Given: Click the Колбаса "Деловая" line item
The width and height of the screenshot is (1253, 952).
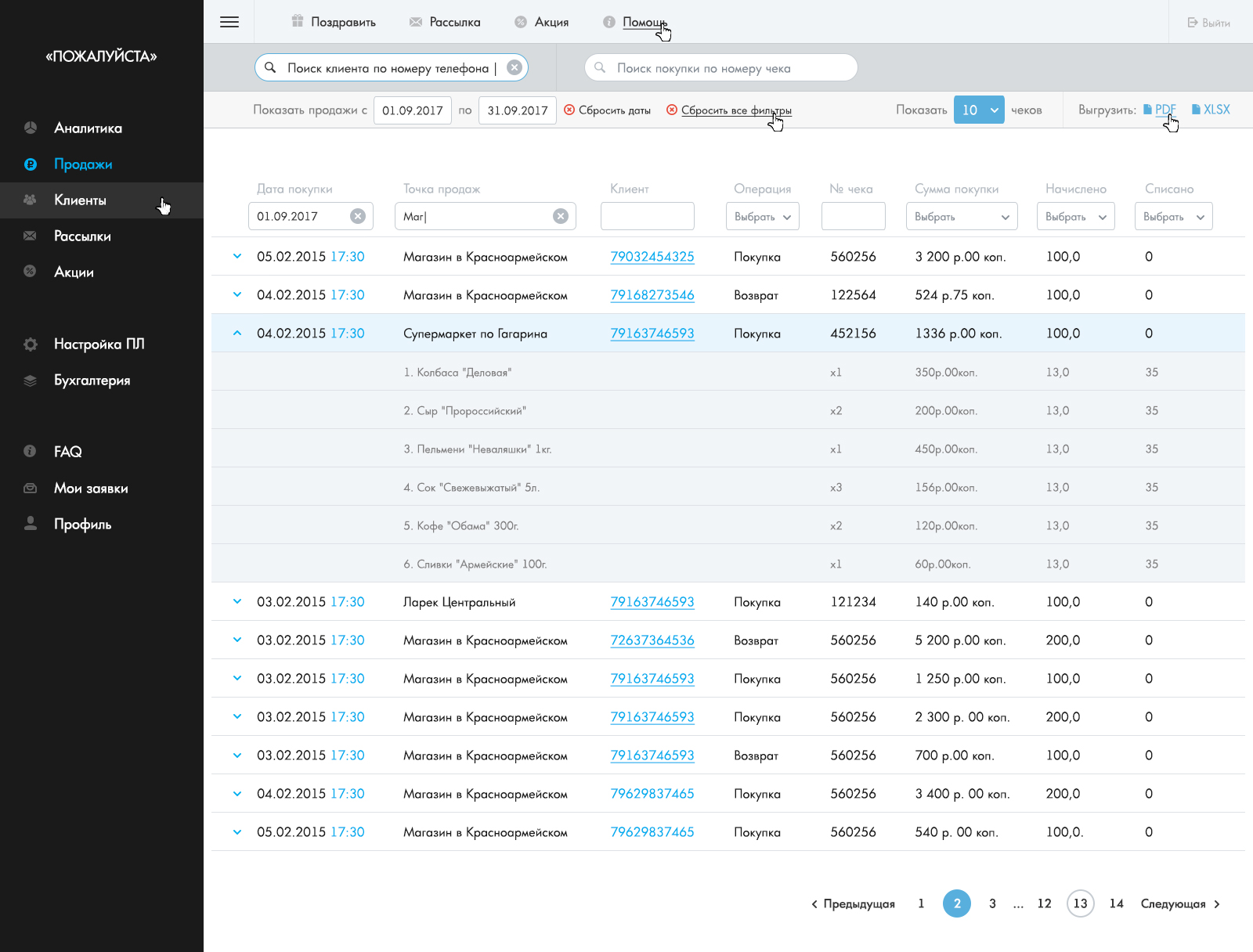Looking at the screenshot, I should 728,372.
